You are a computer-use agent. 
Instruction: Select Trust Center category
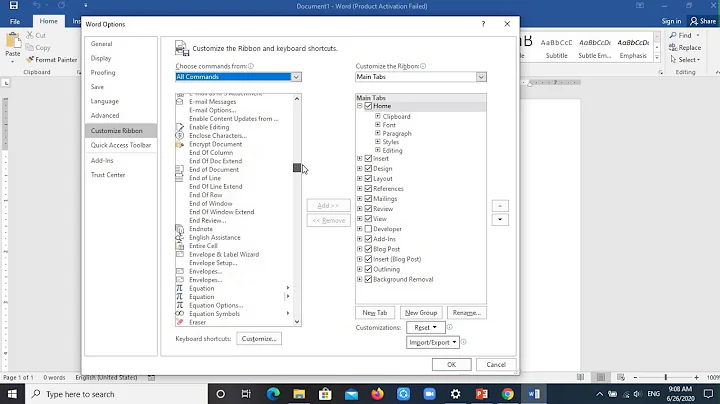tap(108, 175)
